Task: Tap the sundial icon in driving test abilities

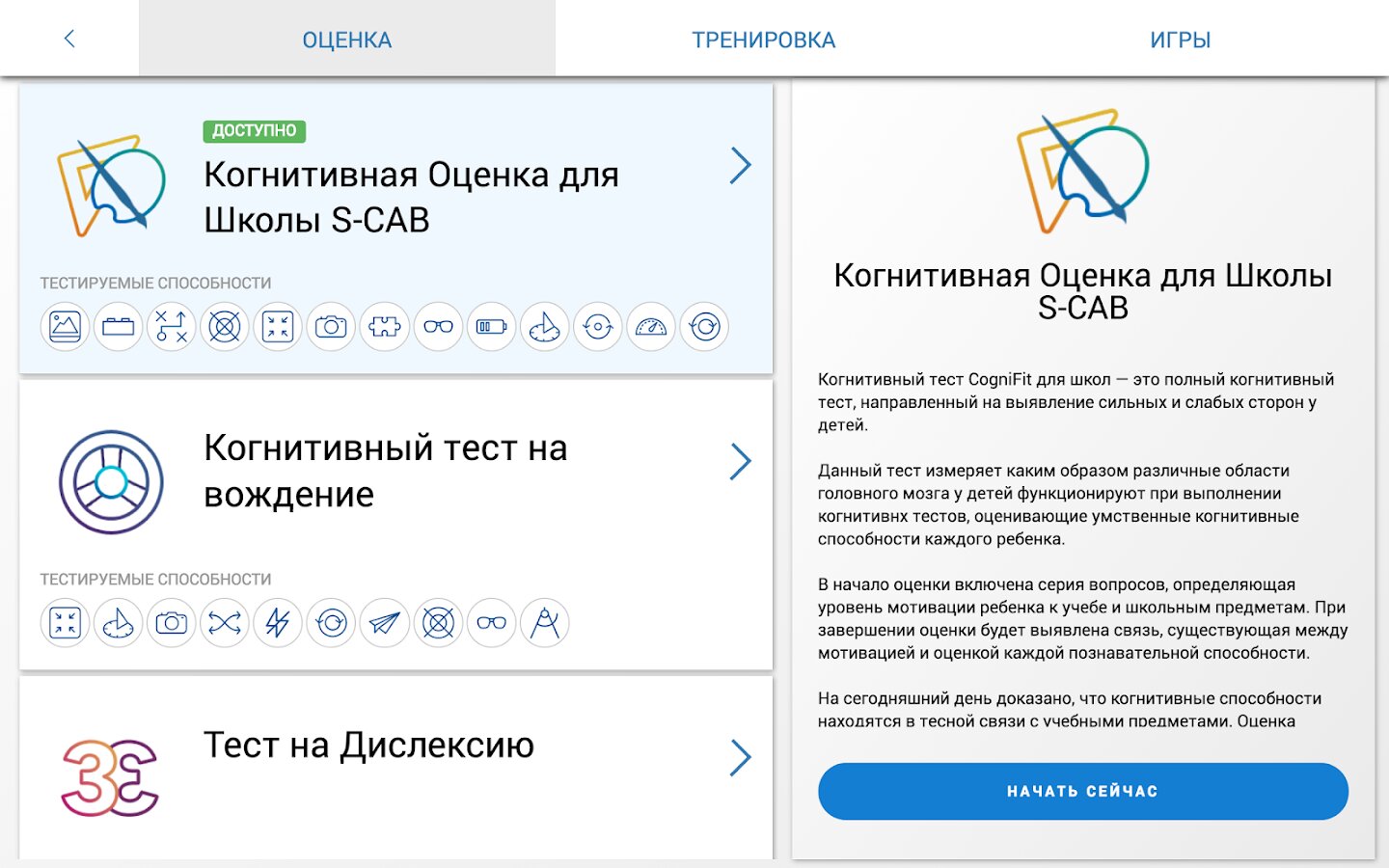Action: pos(119,623)
